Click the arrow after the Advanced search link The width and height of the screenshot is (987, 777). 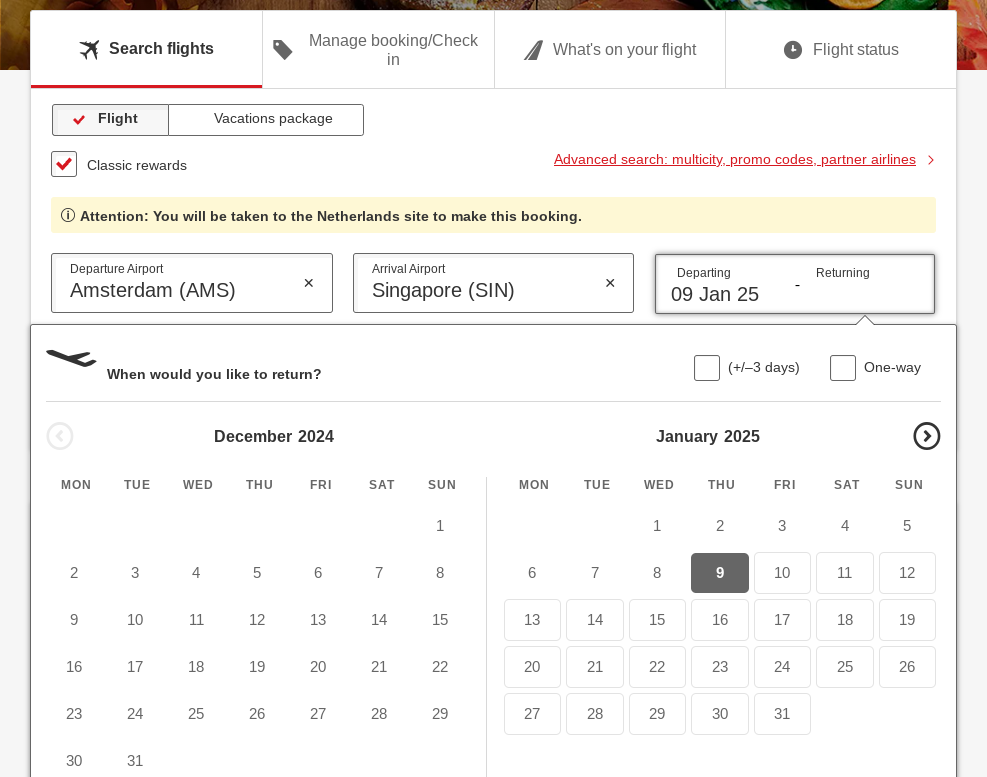click(931, 160)
